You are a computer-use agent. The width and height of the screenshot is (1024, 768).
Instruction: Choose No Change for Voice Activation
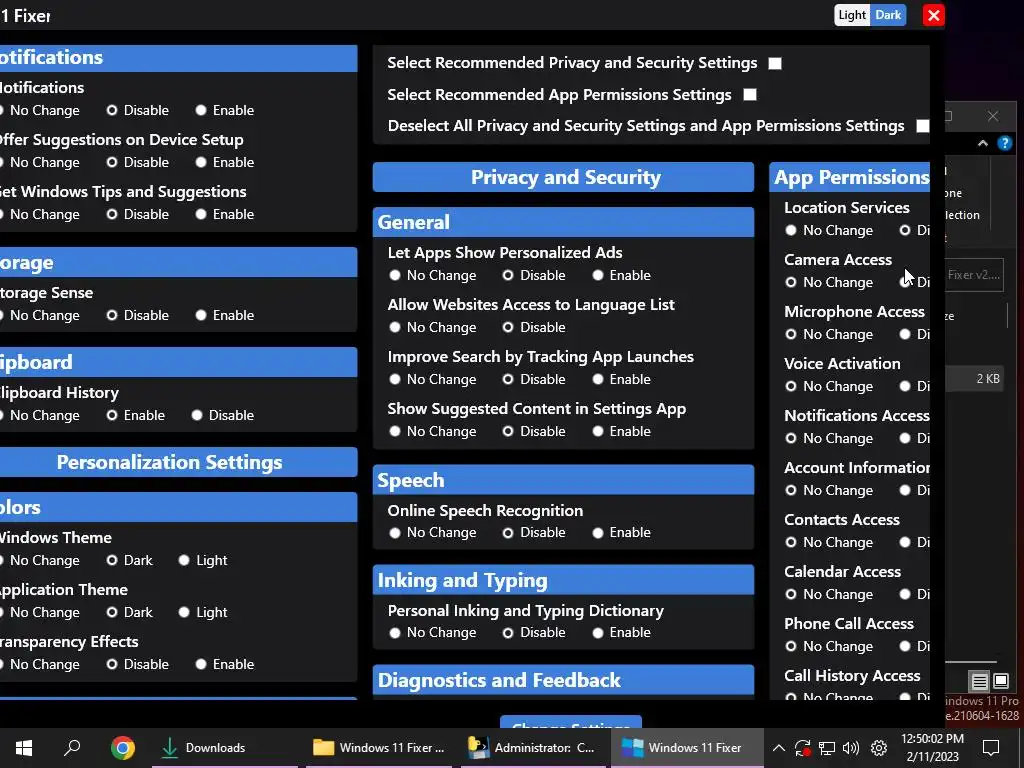pos(791,387)
